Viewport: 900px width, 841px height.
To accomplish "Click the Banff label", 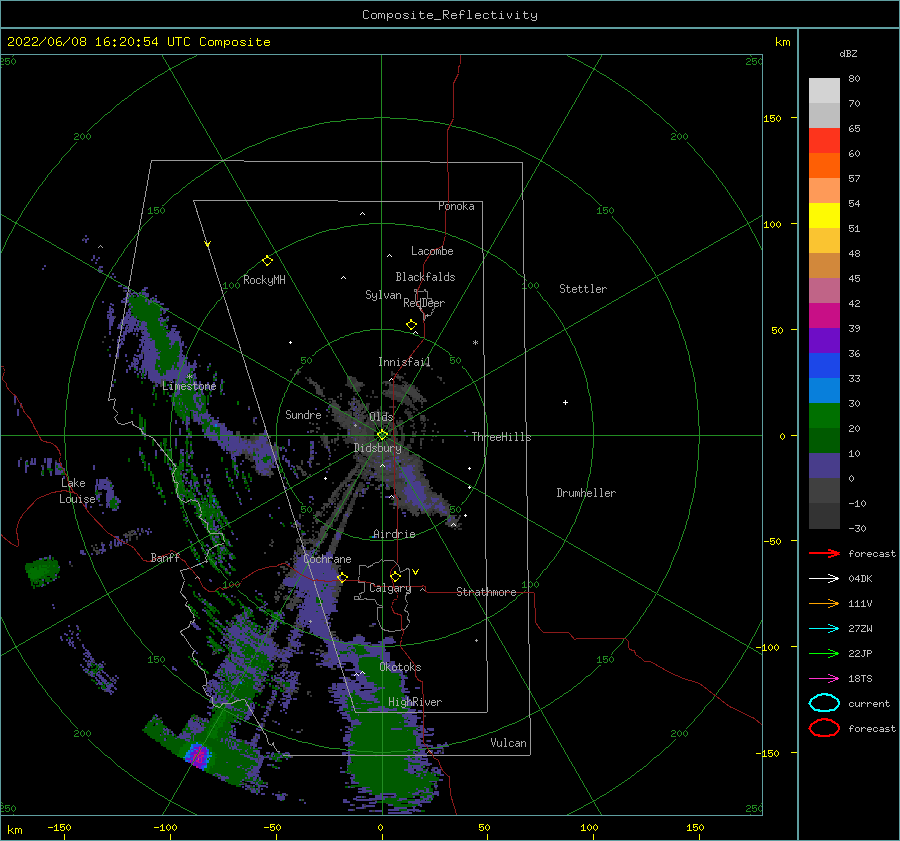I will click(x=165, y=557).
